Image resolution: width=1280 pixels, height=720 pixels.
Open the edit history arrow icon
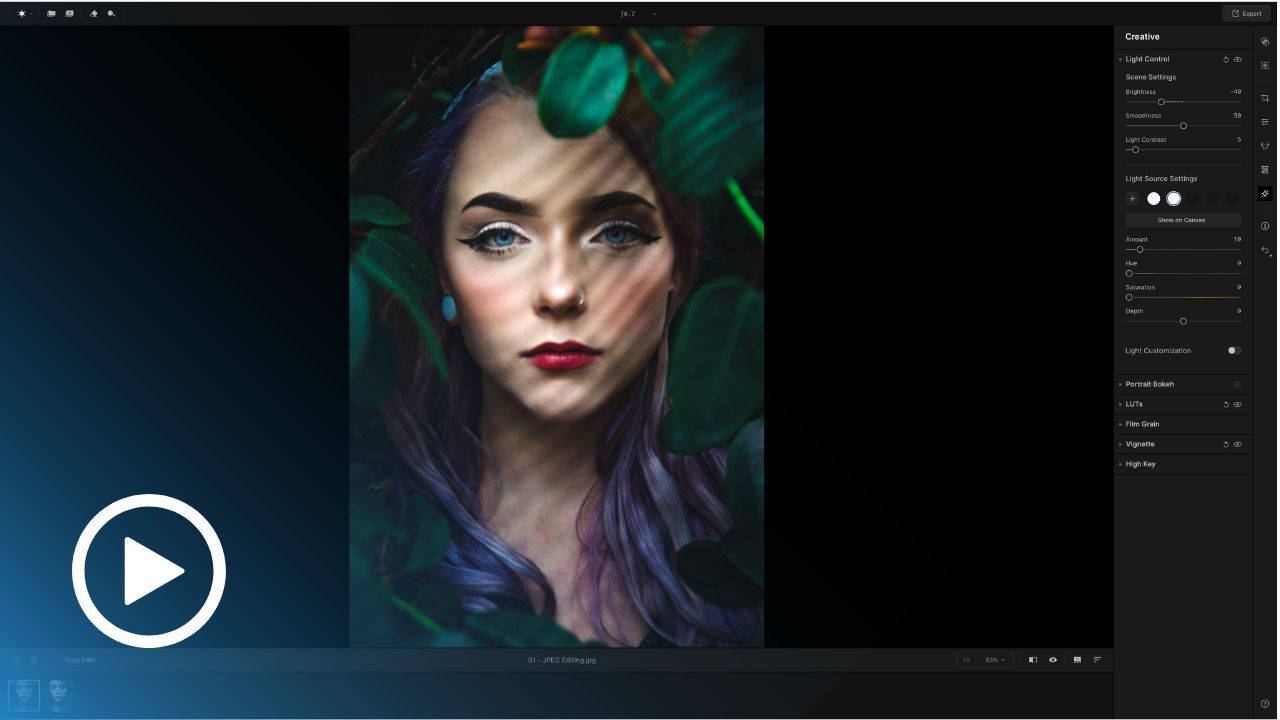pyautogui.click(x=1265, y=251)
